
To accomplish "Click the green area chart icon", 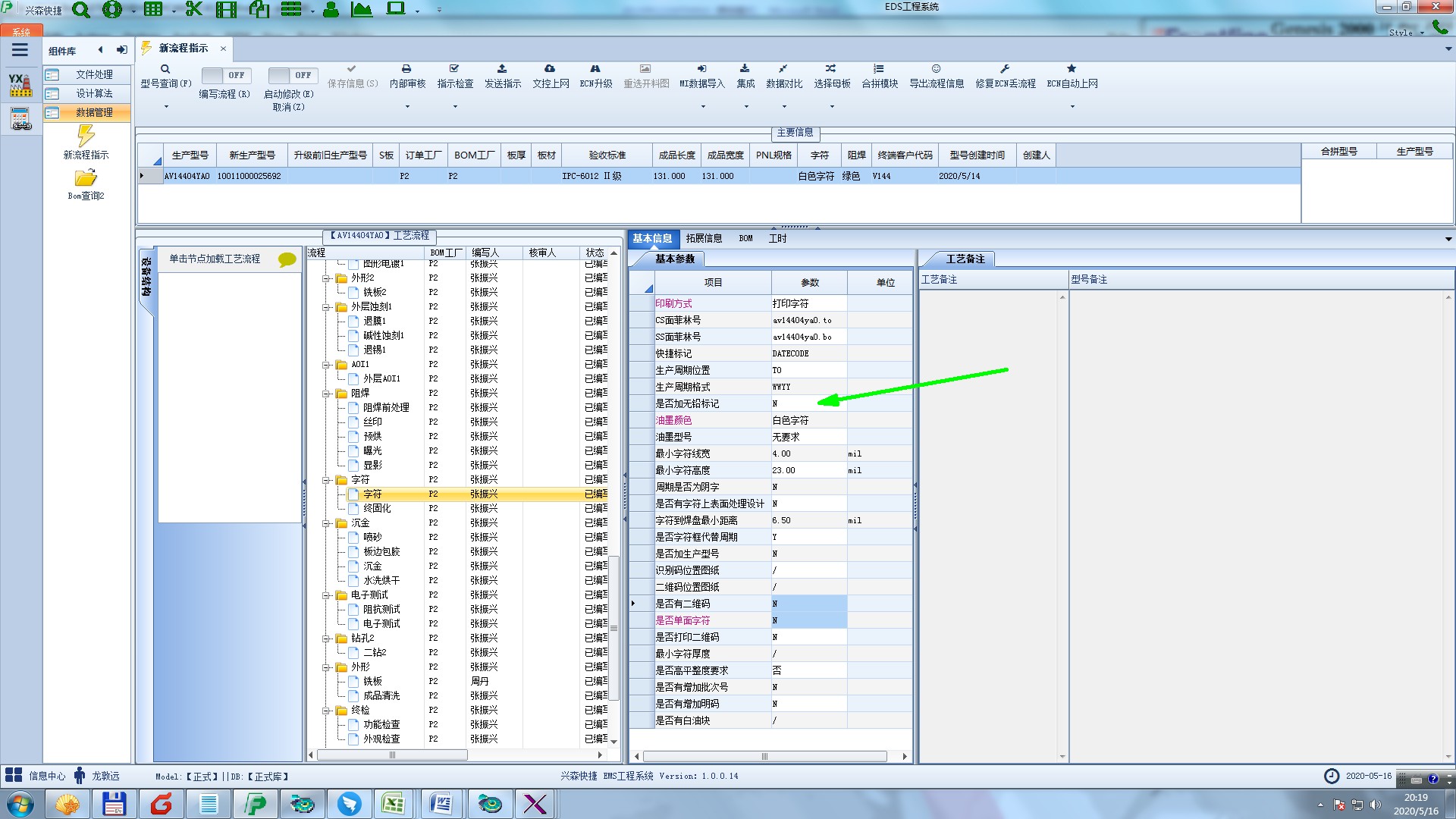I will (362, 9).
